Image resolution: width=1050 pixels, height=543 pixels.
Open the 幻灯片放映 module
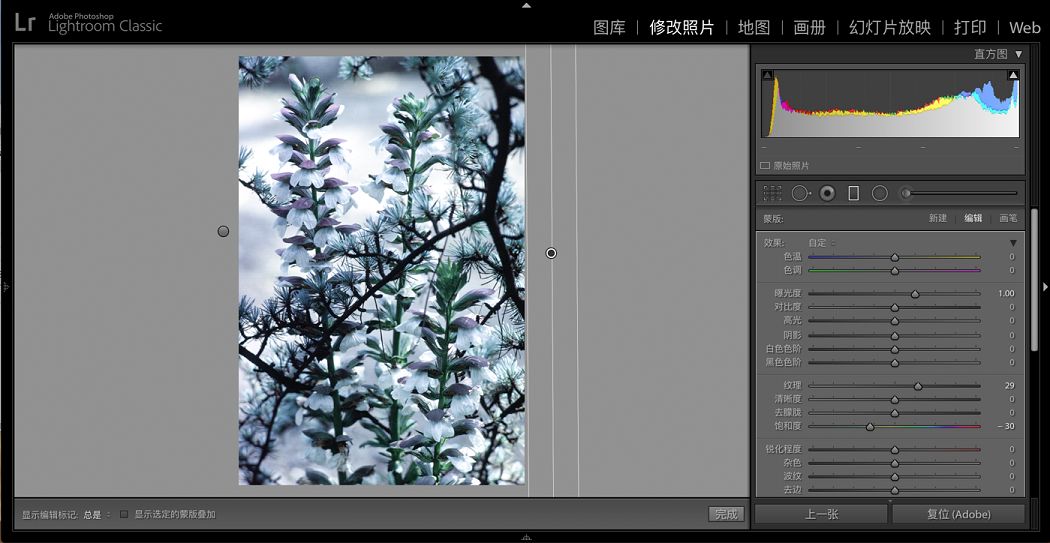(890, 27)
